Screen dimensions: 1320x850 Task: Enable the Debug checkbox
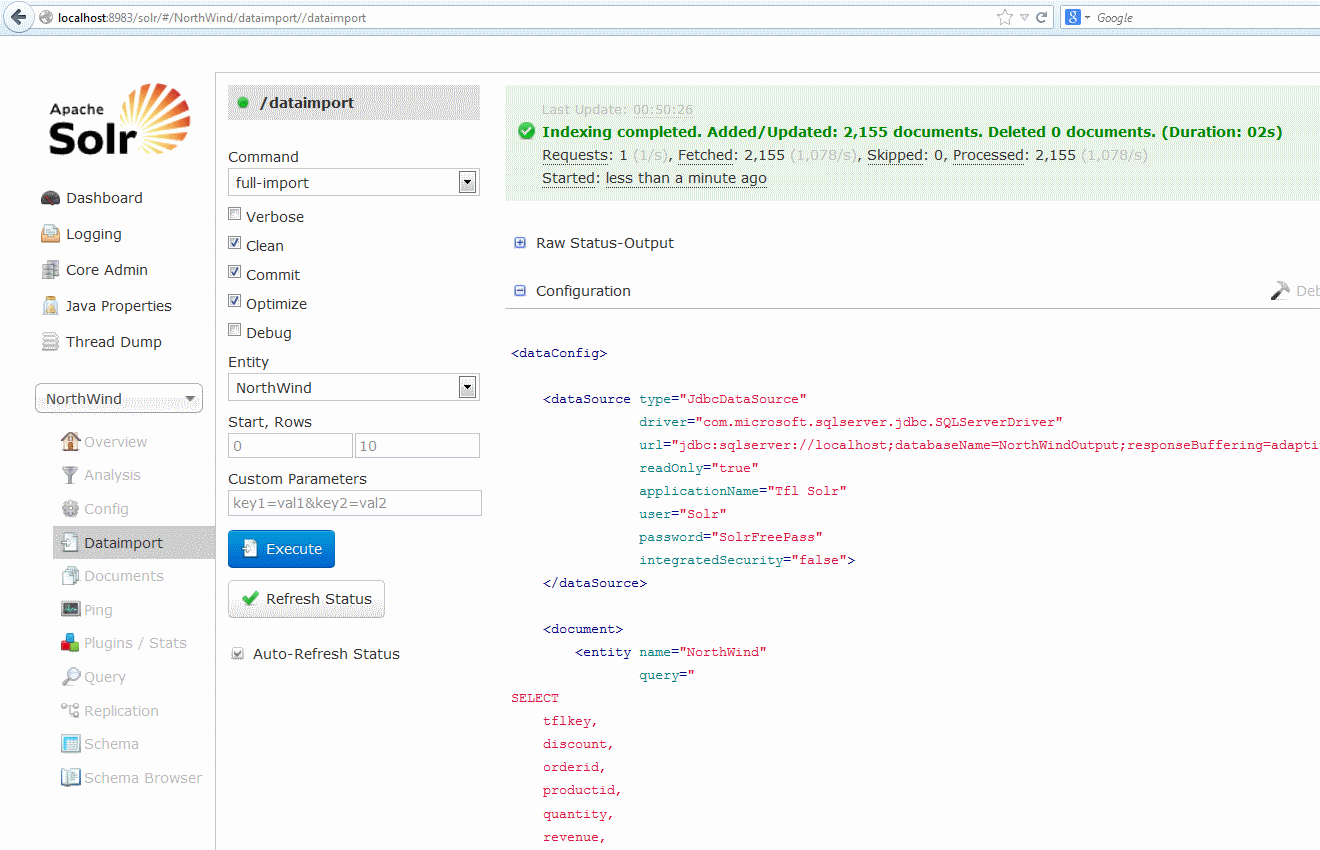click(235, 330)
